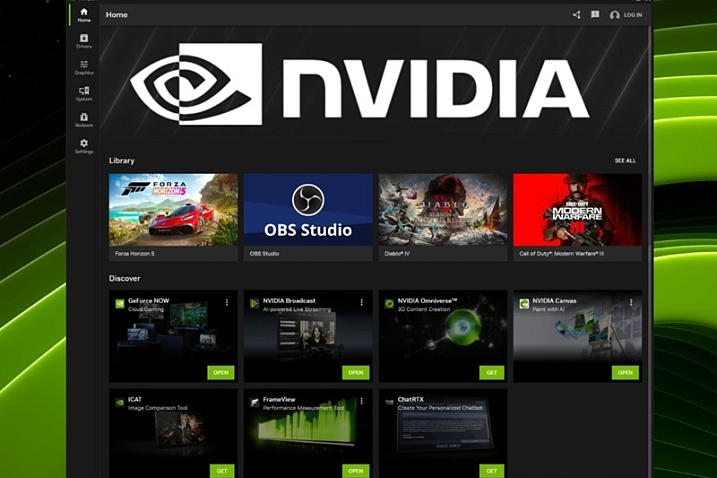This screenshot has height=478, width=717.
Task: Open the Forza Horizon 5 thumbnail
Action: pyautogui.click(x=173, y=209)
